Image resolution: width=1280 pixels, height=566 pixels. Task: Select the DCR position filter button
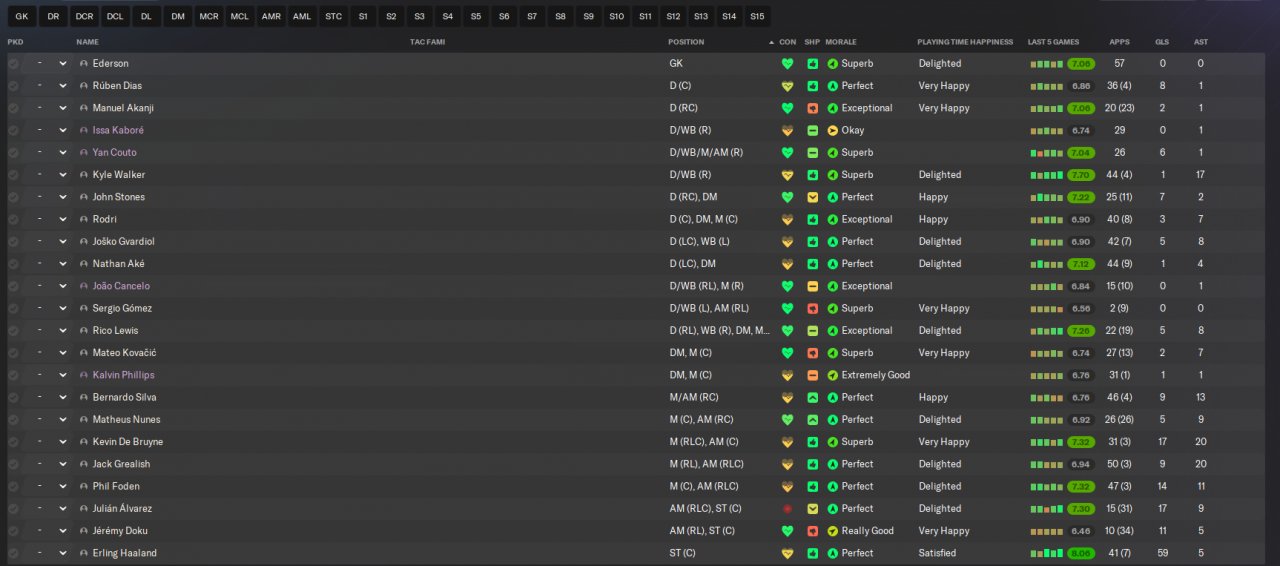click(x=84, y=16)
